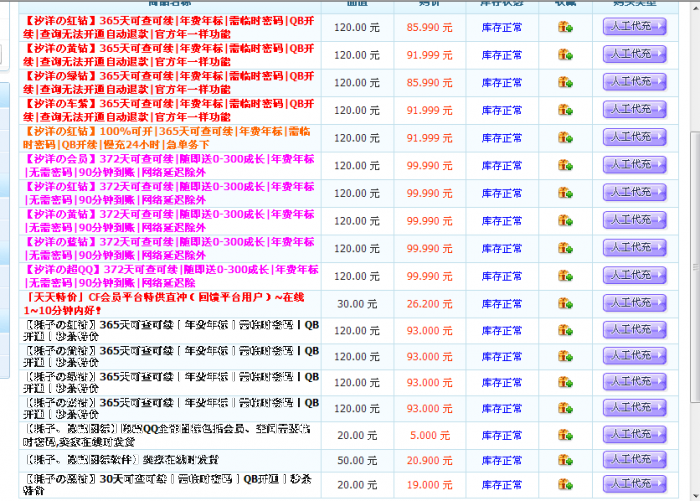Click favorite icon in the 19.000 元 row

tap(565, 485)
